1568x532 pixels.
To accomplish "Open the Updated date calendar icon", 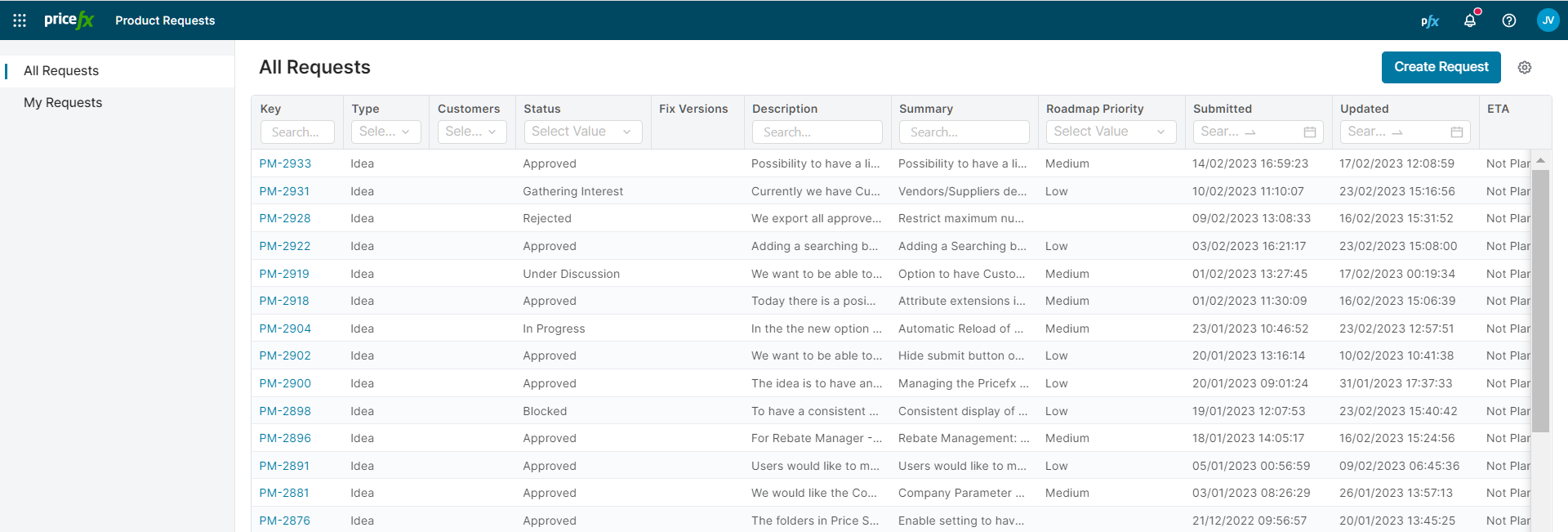I will point(1457,132).
